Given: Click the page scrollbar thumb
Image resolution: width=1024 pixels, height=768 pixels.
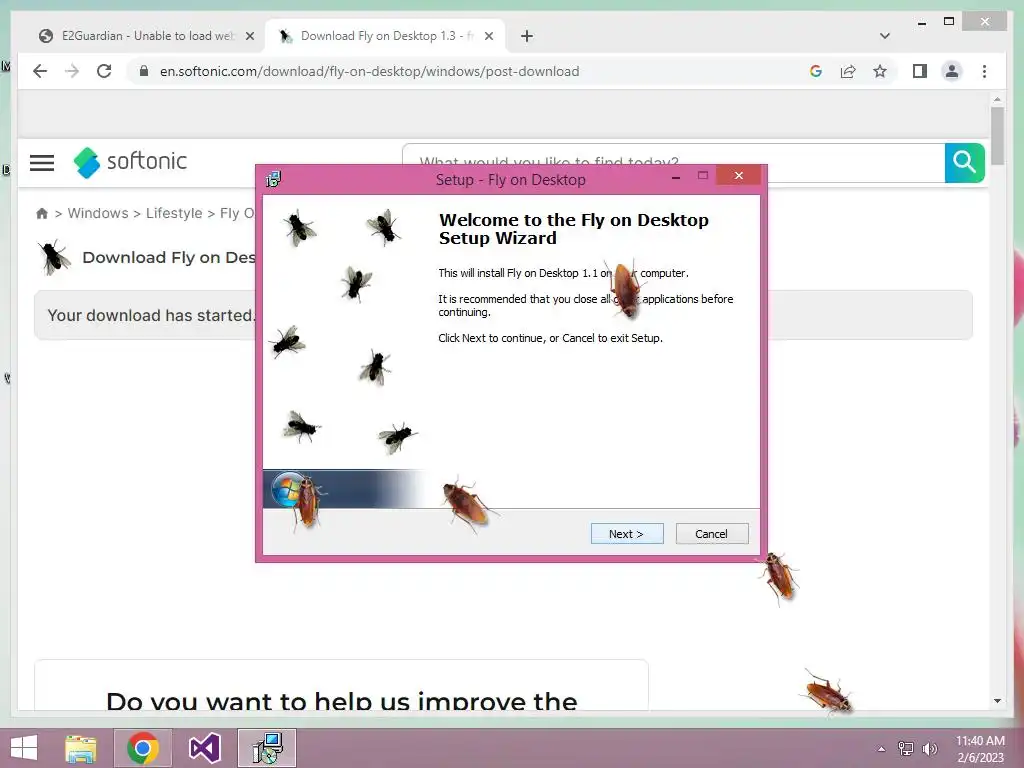Looking at the screenshot, I should [x=997, y=136].
